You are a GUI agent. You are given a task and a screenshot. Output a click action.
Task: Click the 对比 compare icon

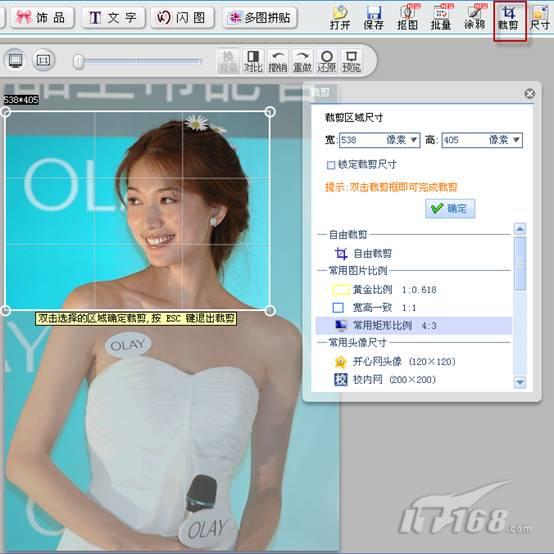pos(253,61)
